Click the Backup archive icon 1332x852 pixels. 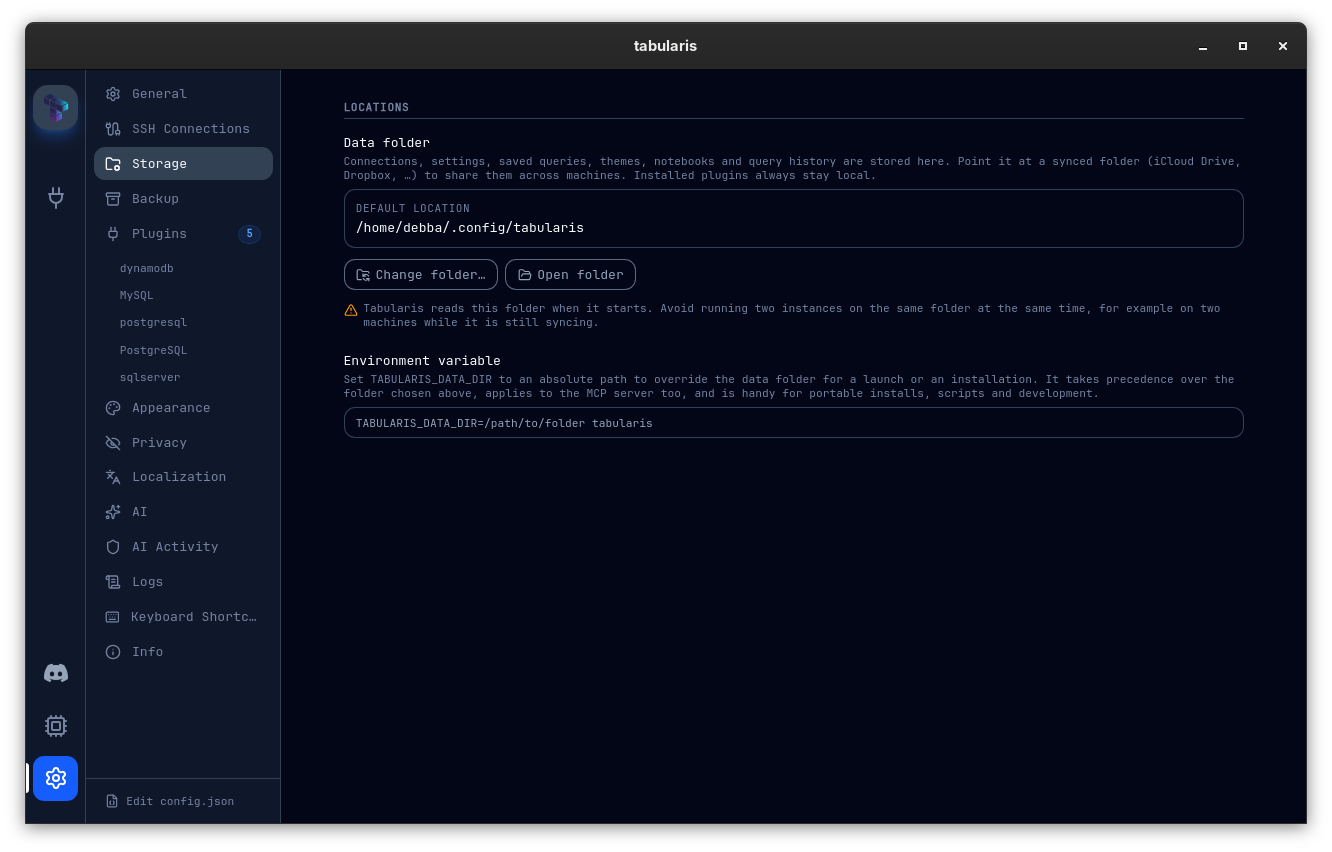(x=113, y=199)
